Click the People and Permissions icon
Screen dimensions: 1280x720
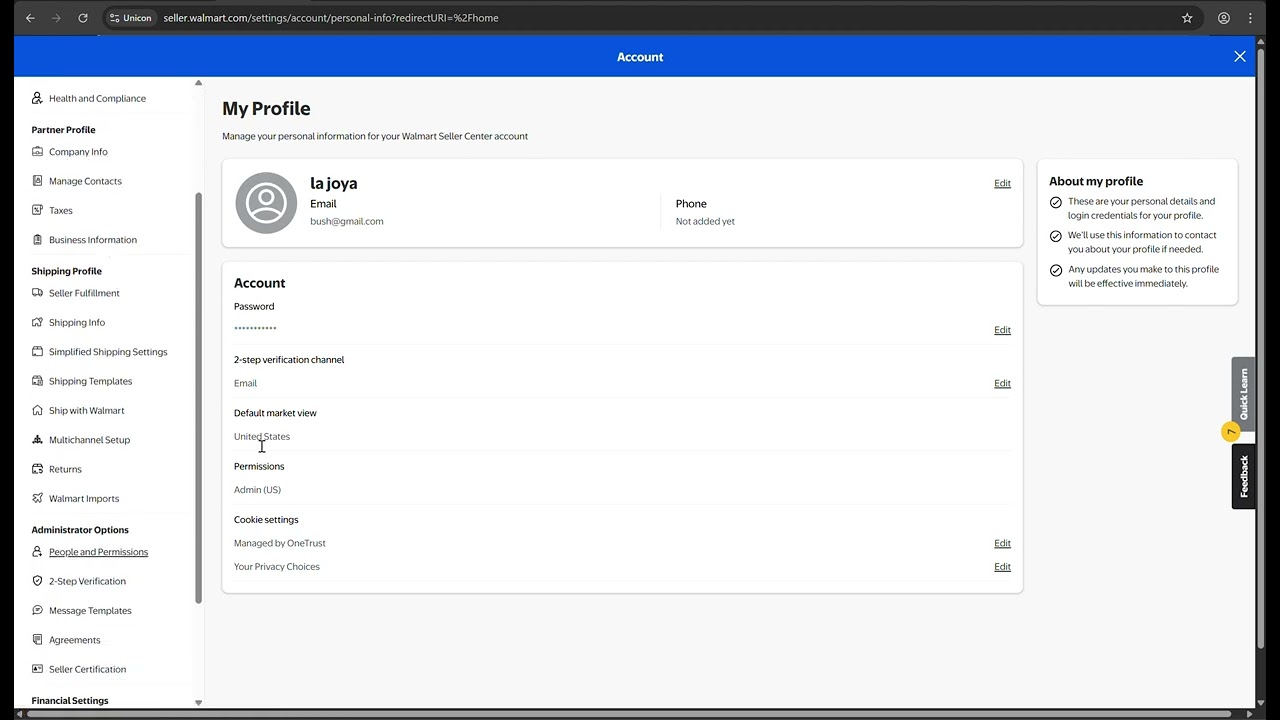tap(38, 552)
